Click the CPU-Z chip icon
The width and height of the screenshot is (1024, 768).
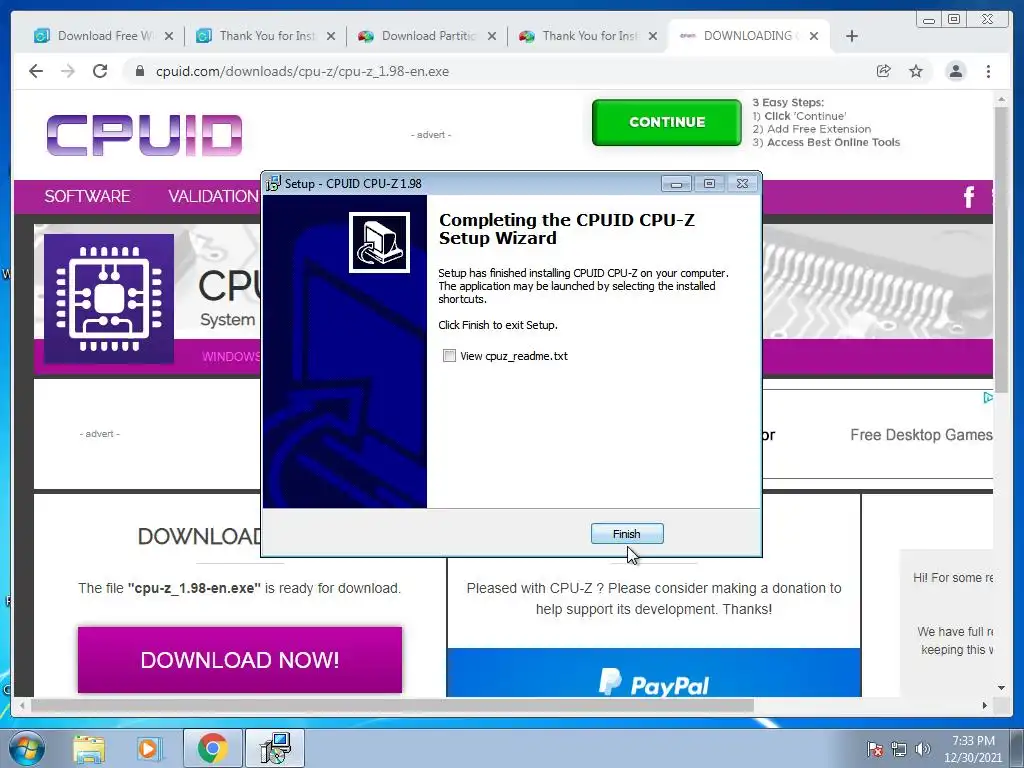tap(109, 298)
